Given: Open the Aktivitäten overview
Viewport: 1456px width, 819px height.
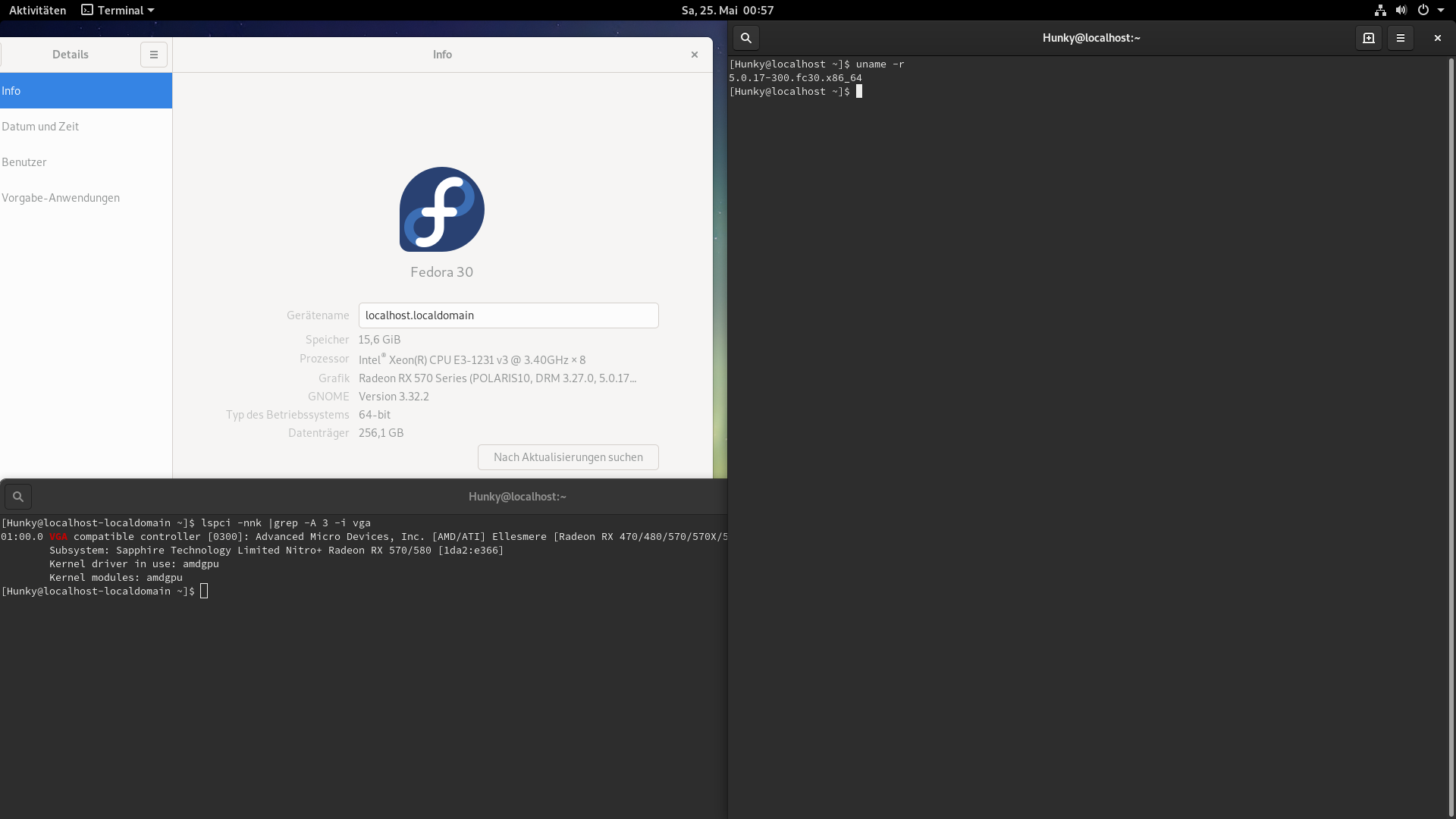Looking at the screenshot, I should 37,10.
